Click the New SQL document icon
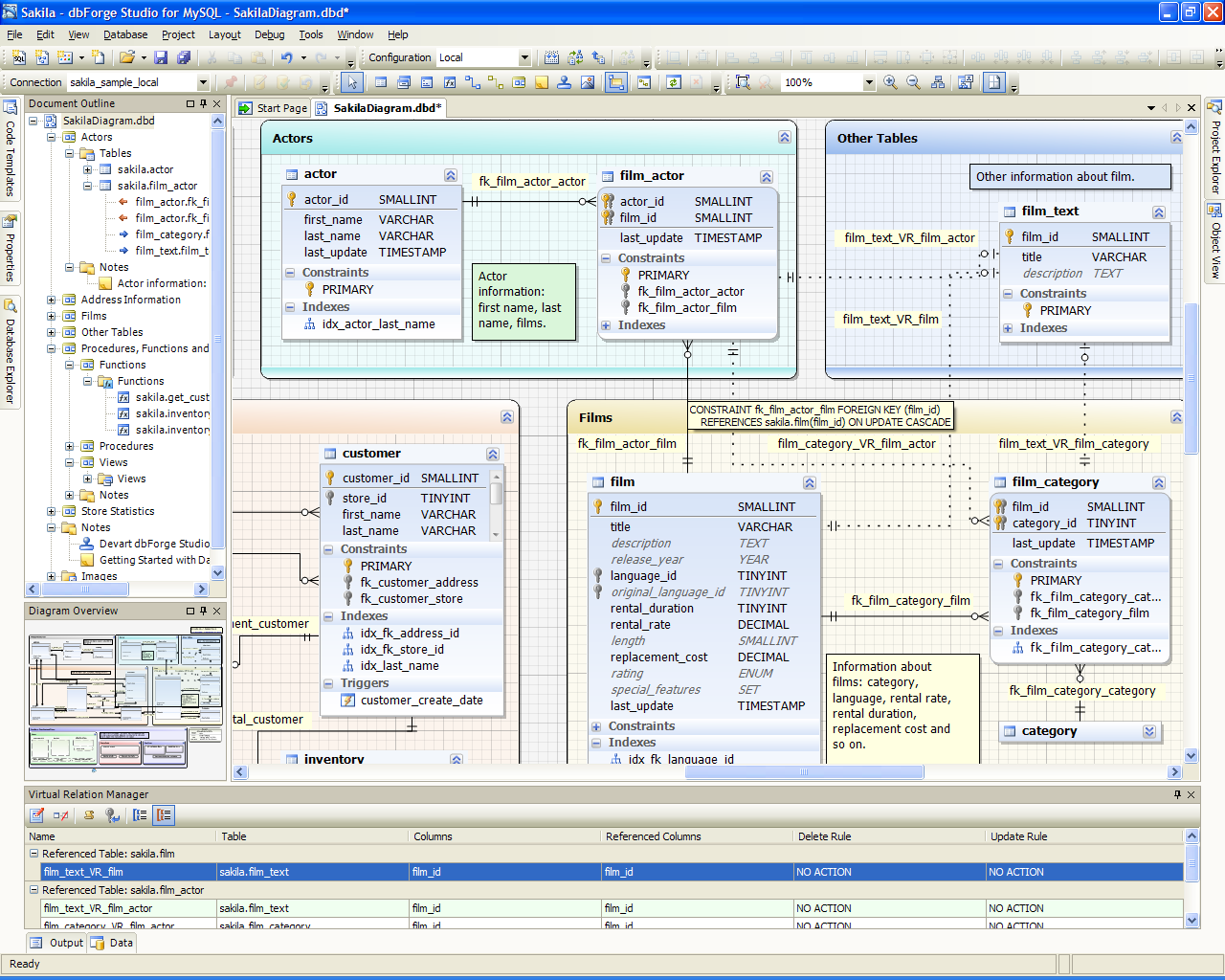The image size is (1225, 980). pyautogui.click(x=18, y=57)
